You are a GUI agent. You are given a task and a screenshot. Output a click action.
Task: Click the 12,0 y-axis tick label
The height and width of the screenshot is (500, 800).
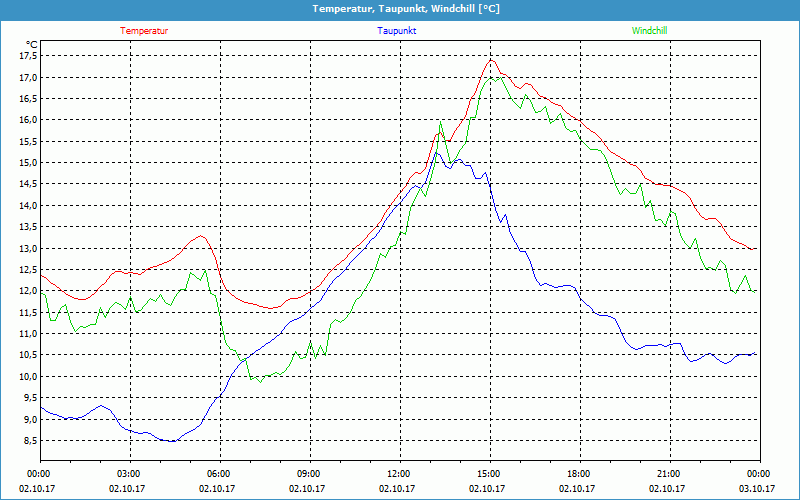click(28, 291)
